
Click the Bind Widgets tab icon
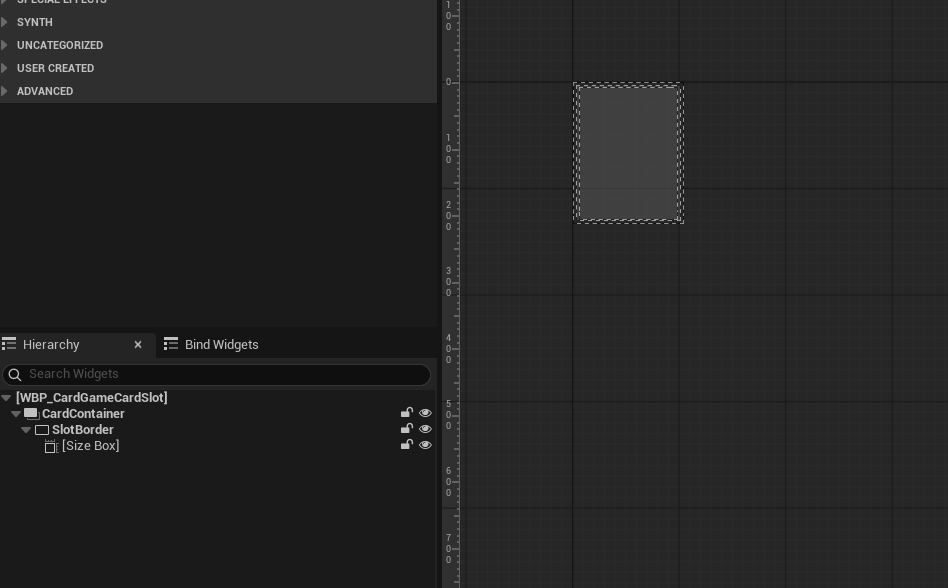[x=171, y=344]
